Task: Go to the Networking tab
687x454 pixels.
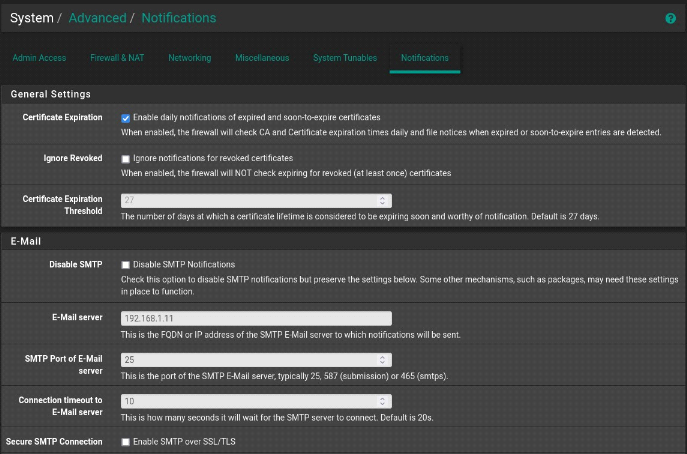Action: [190, 58]
